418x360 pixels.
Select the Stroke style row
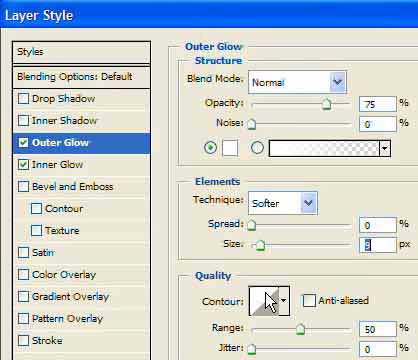[81, 341]
